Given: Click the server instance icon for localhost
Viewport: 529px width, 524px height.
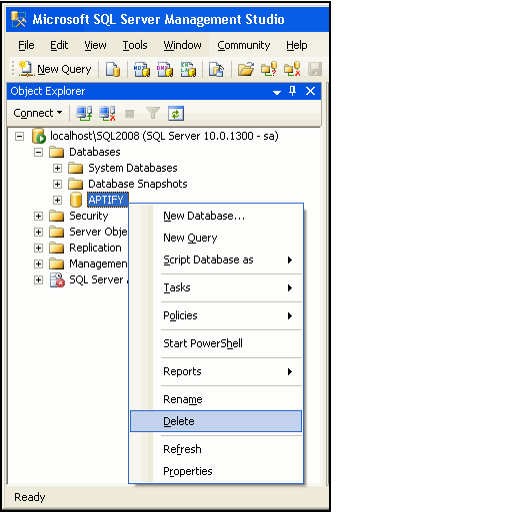Looking at the screenshot, I should pos(39,136).
